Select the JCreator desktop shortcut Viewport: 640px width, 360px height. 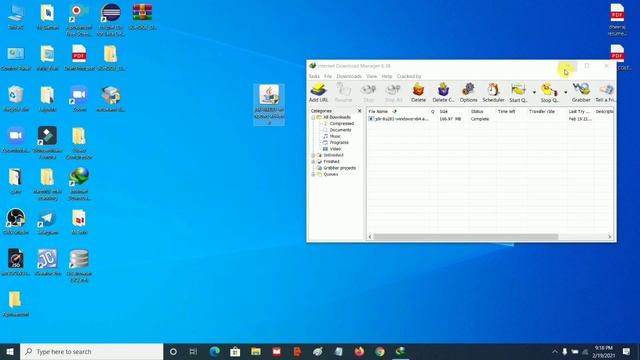(x=47, y=263)
